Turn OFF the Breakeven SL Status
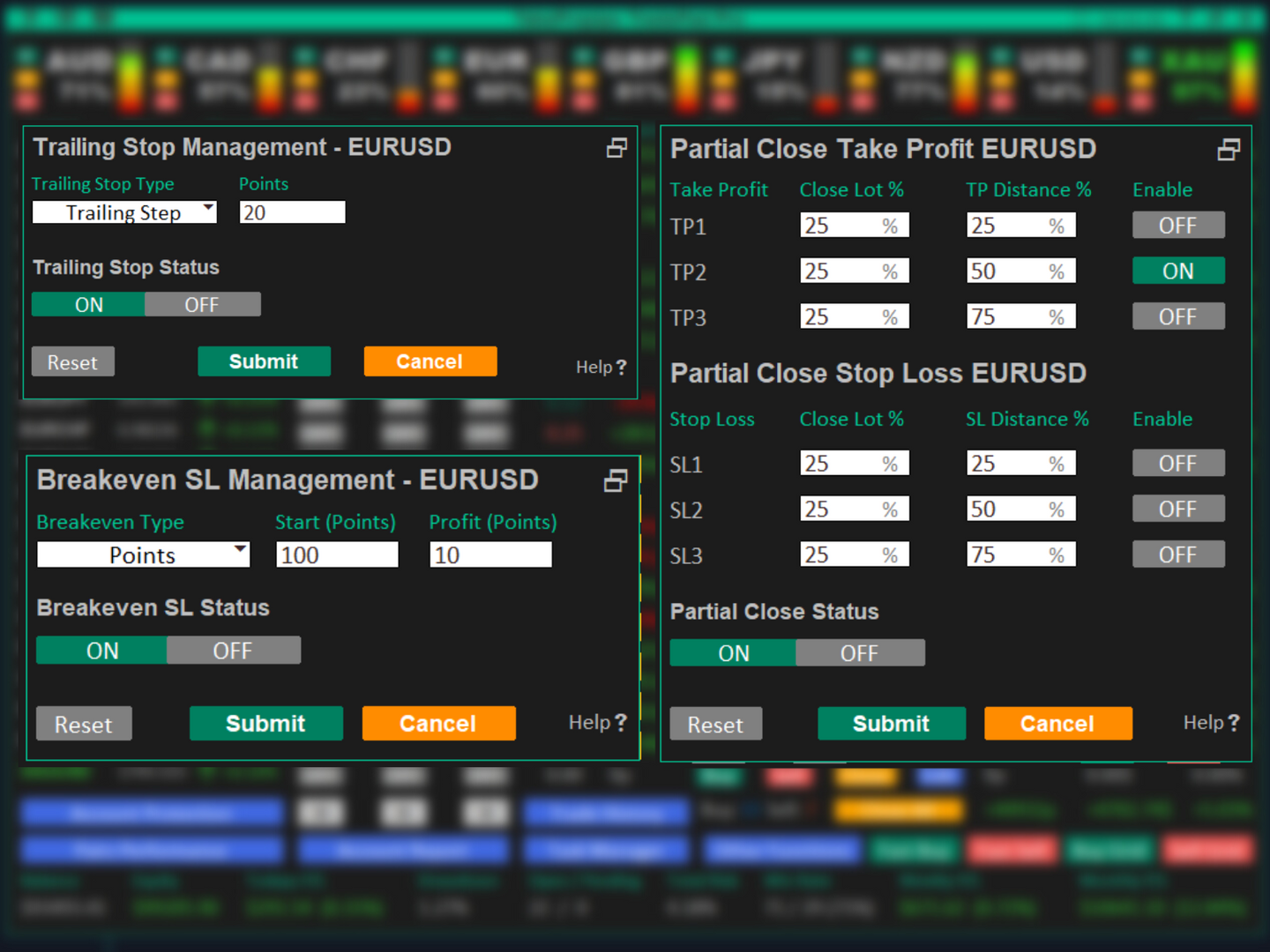 coord(233,651)
